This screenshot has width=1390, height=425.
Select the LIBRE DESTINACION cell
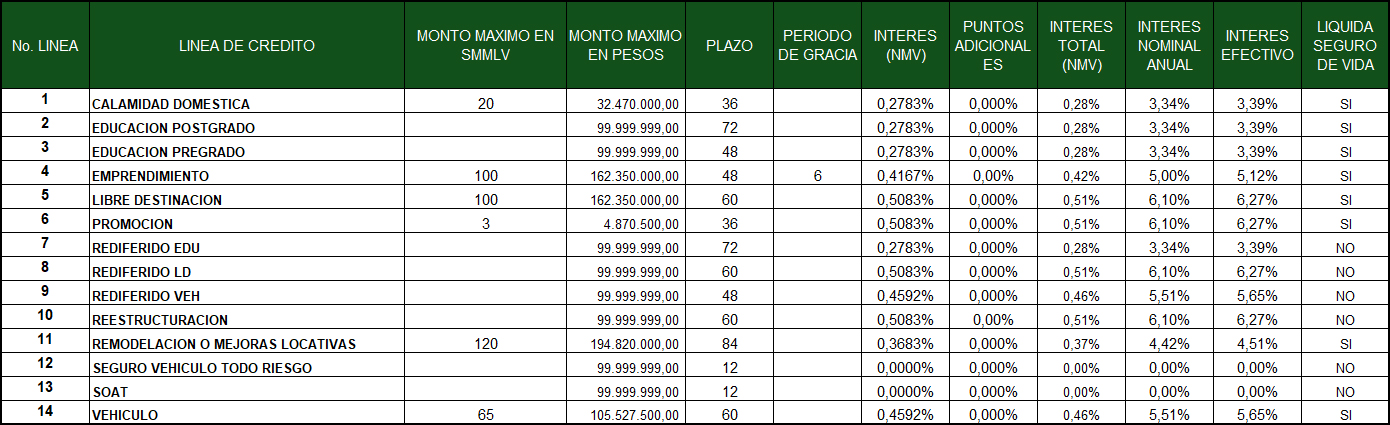[x=247, y=200]
